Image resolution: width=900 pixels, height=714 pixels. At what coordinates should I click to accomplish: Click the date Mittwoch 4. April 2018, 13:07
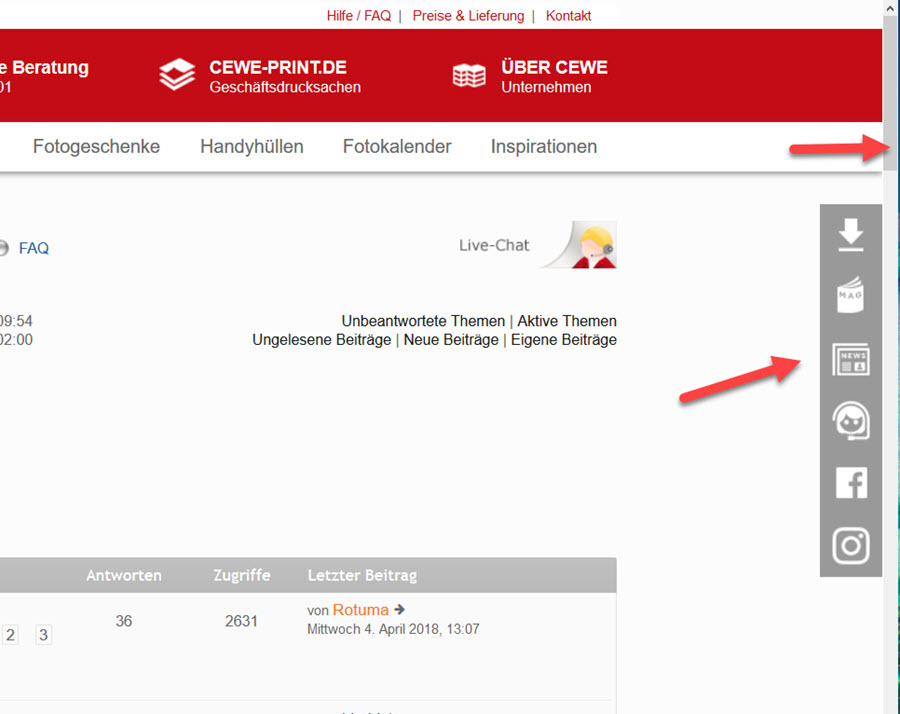click(x=393, y=629)
